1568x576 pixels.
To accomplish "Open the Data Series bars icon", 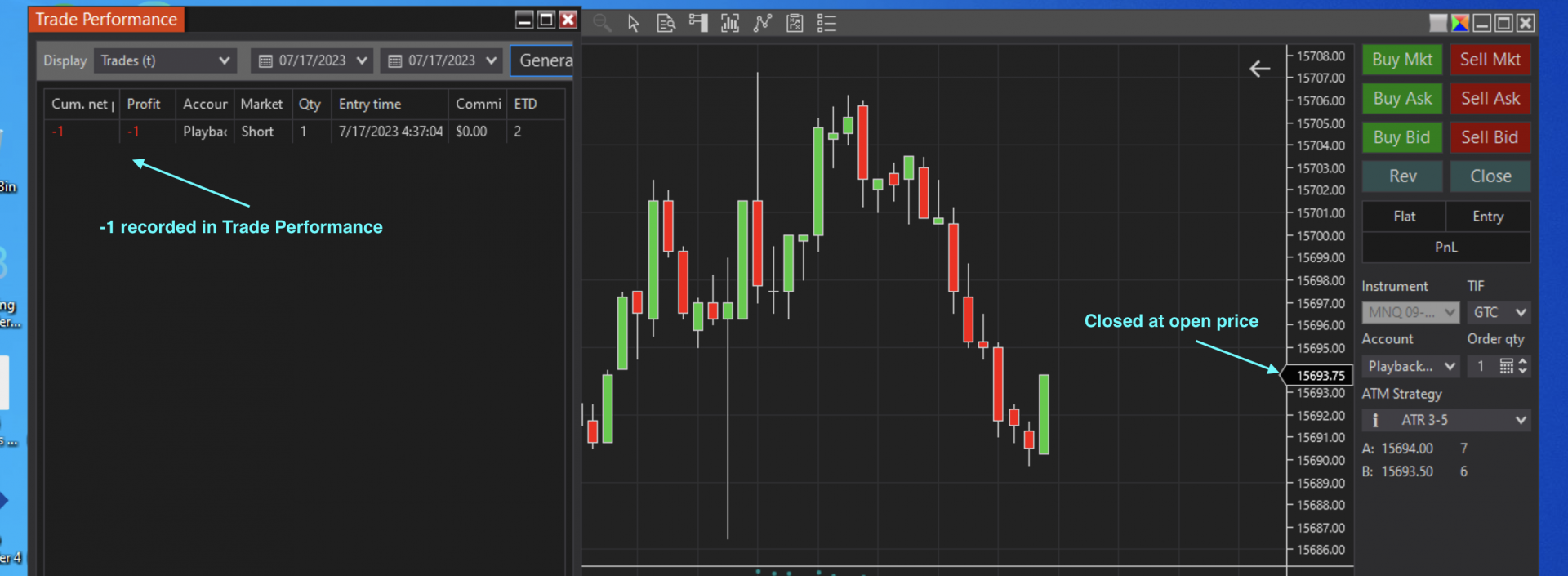I will point(730,23).
